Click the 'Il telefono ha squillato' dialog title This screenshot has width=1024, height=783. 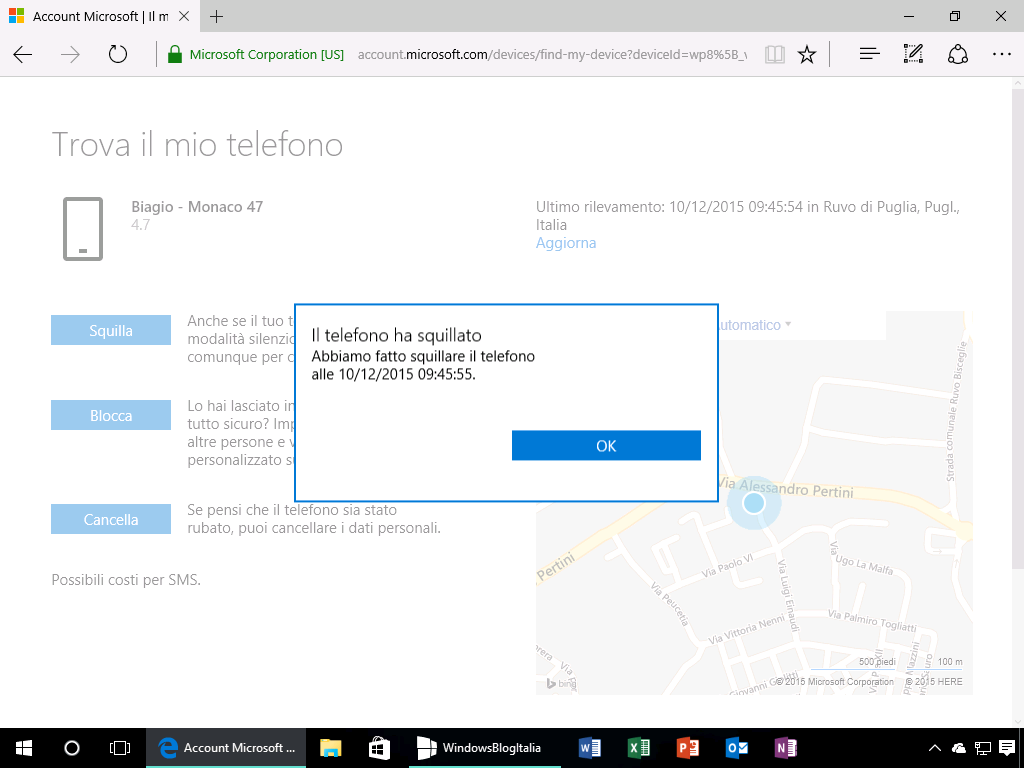[396, 336]
